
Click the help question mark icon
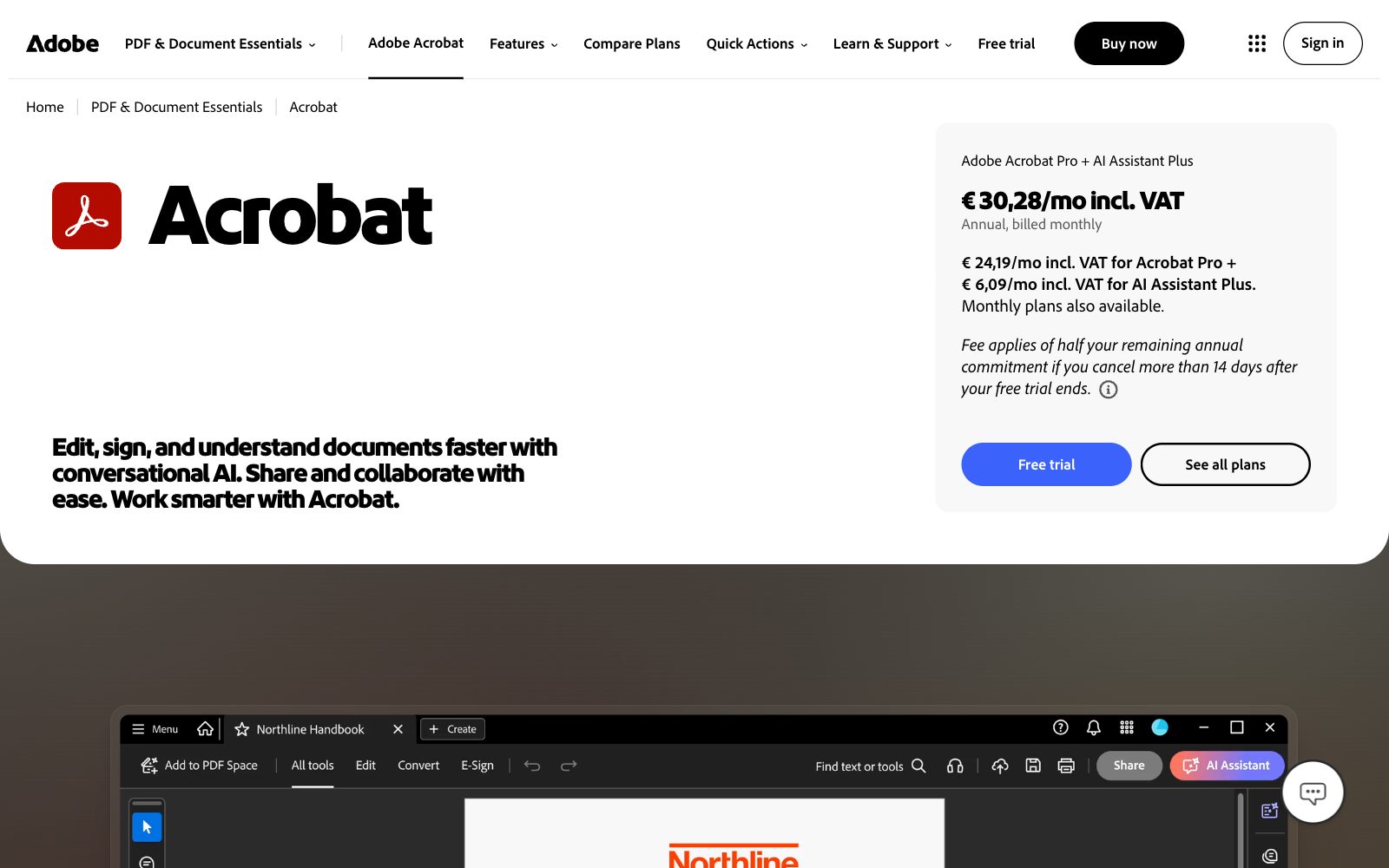[1060, 727]
